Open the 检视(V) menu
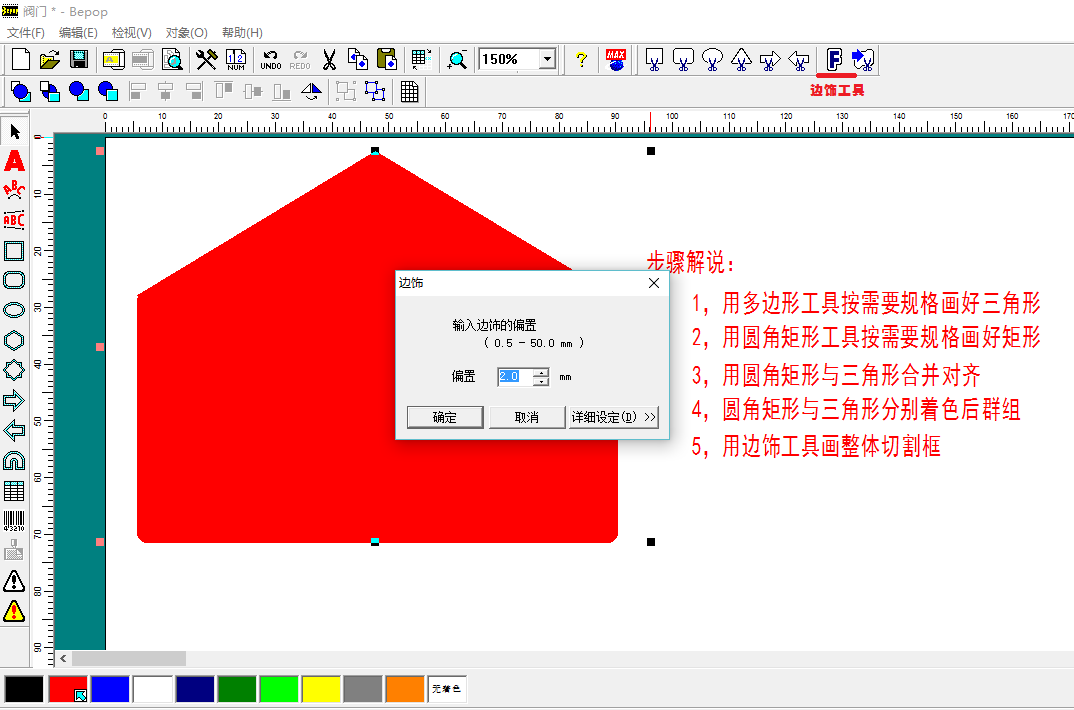The height and width of the screenshot is (710, 1074). click(x=132, y=33)
